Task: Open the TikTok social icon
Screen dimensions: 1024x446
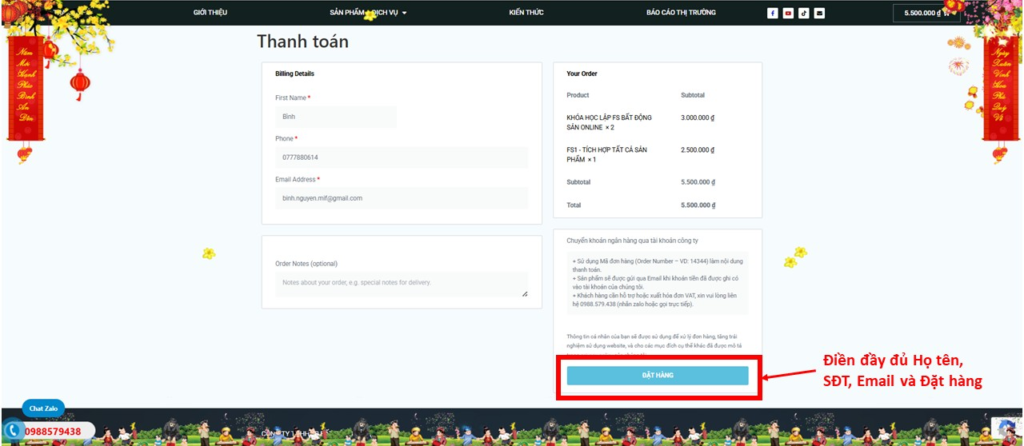Action: click(803, 13)
